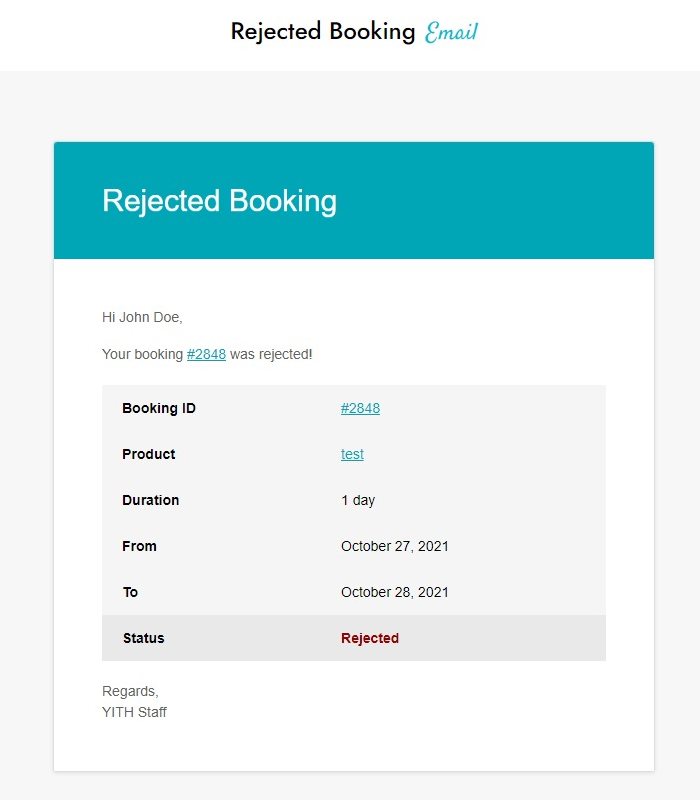Select the To label
This screenshot has height=800, width=700.
130,592
